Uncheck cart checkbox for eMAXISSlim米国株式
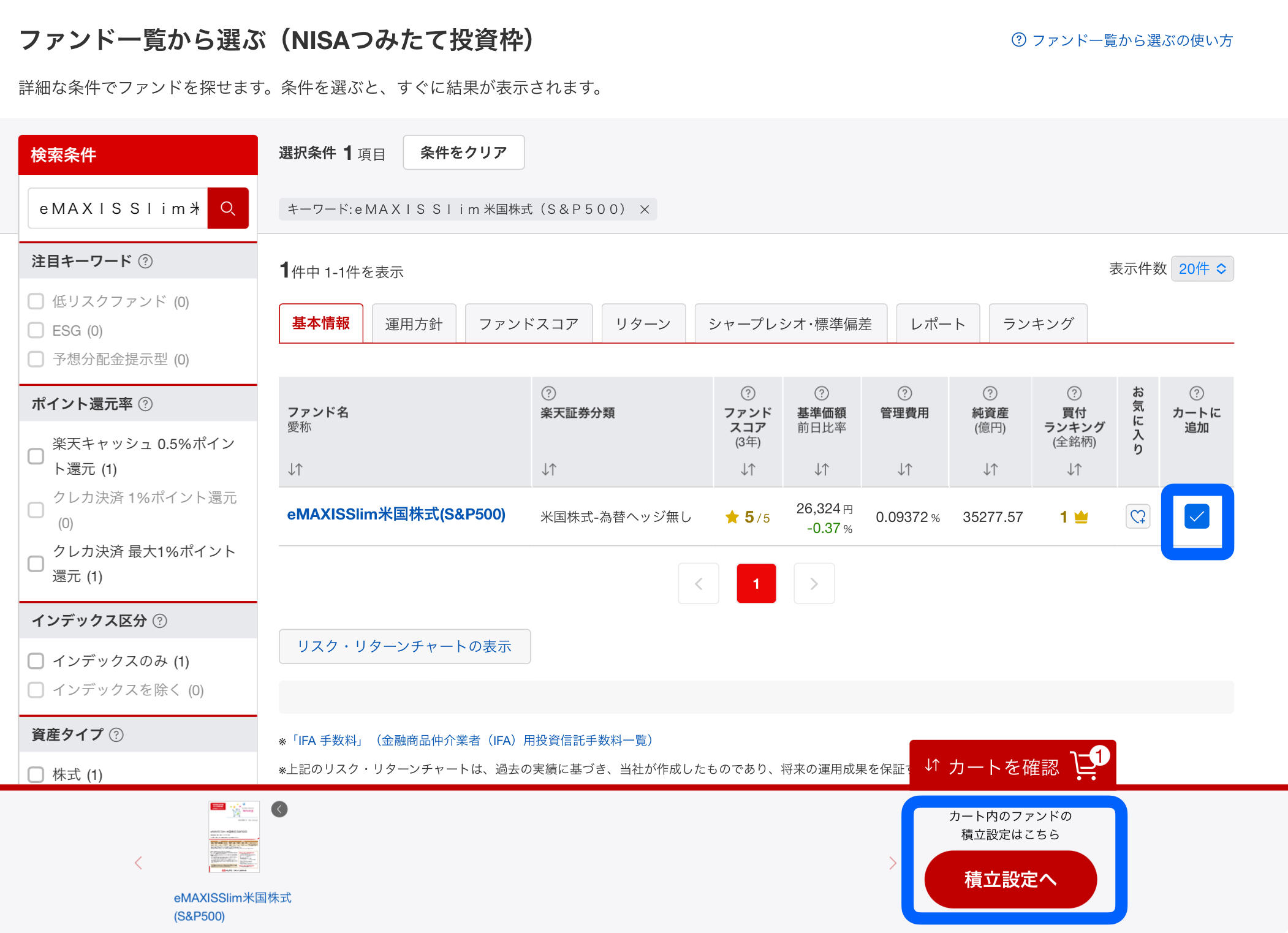The width and height of the screenshot is (1288, 933). pos(1197,516)
